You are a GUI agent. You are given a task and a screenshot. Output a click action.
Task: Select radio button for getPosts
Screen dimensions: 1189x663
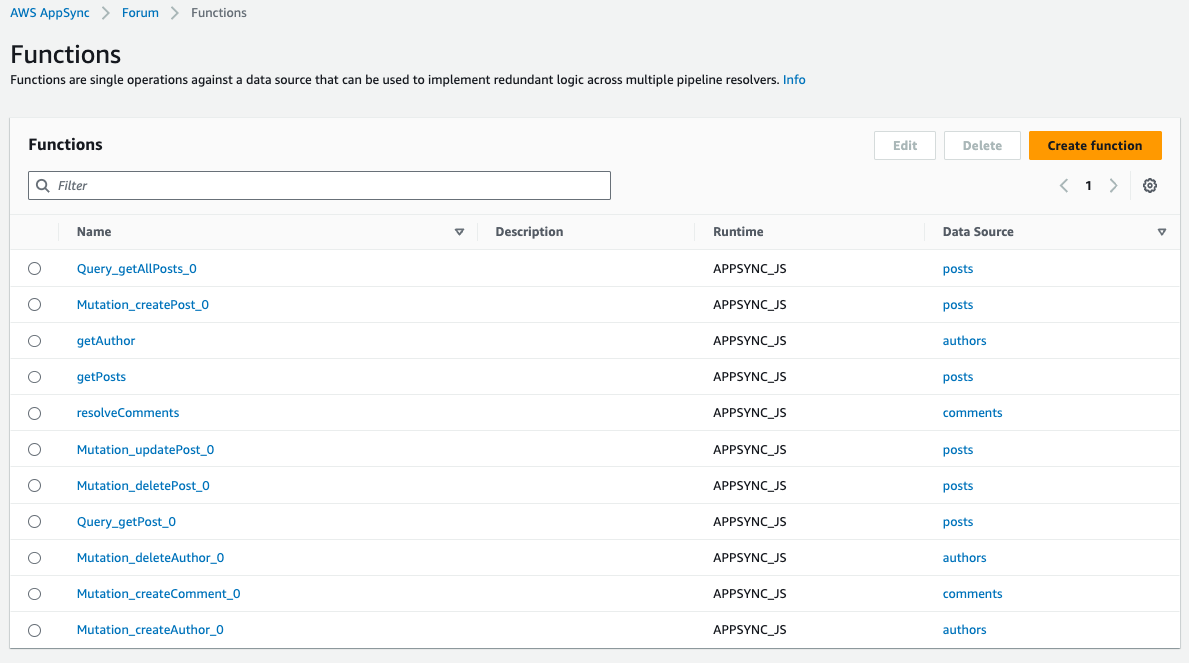[x=35, y=377]
